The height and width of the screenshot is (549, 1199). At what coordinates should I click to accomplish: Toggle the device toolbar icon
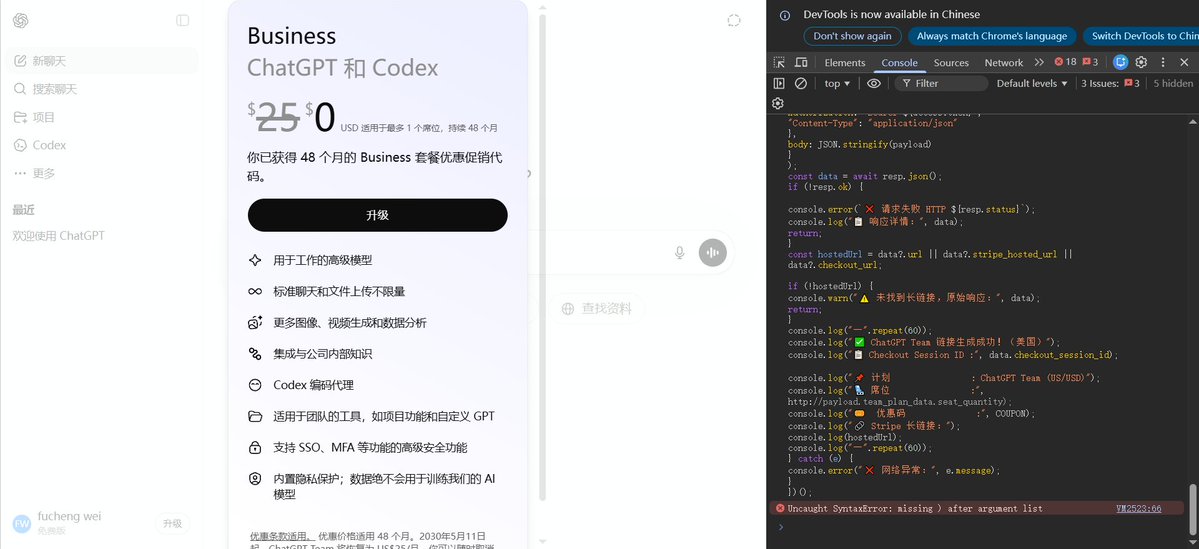(x=801, y=63)
